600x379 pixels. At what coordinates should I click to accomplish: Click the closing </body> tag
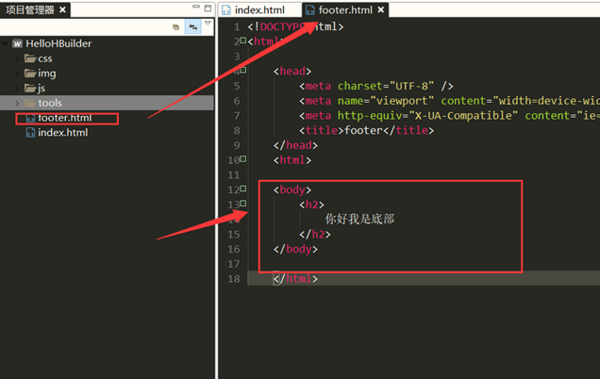coord(295,249)
